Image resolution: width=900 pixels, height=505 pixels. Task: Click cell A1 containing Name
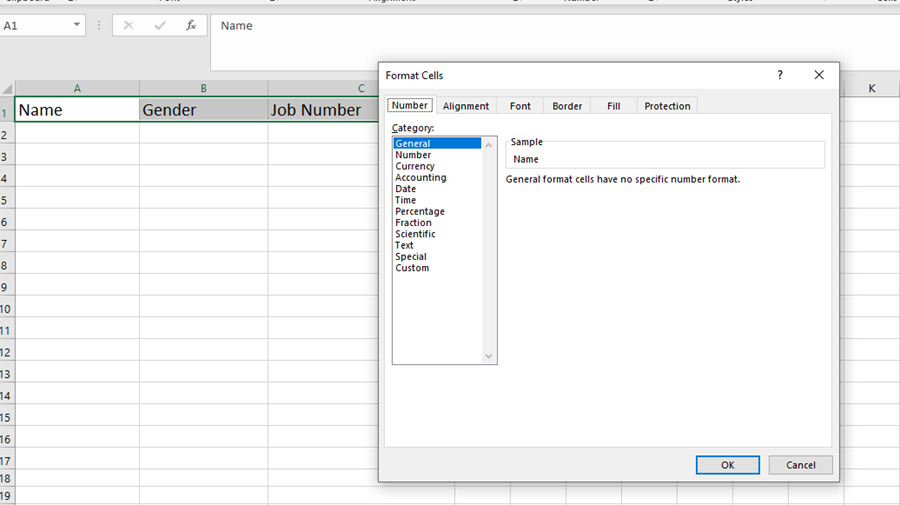(77, 110)
